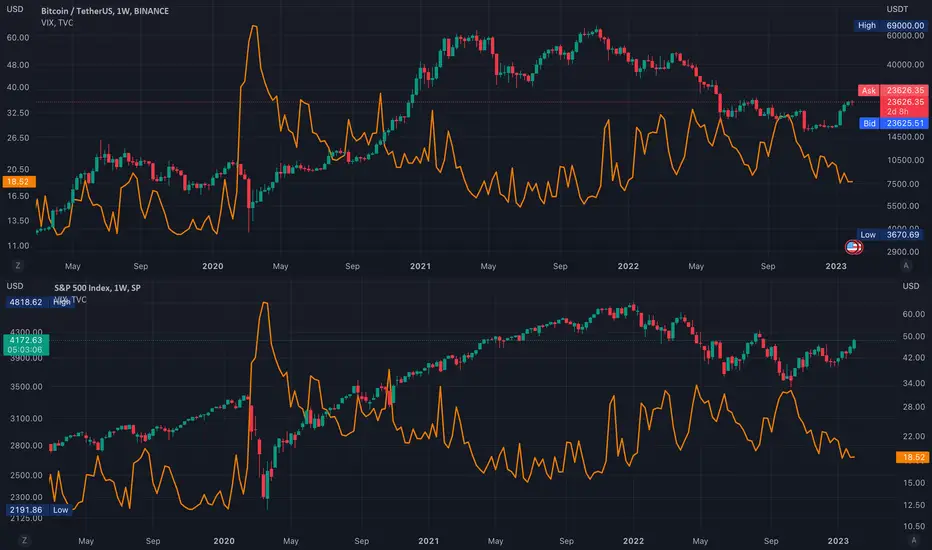Click the 2500.00 value on S&P price scale
932x550 pixels.
(x=26, y=475)
